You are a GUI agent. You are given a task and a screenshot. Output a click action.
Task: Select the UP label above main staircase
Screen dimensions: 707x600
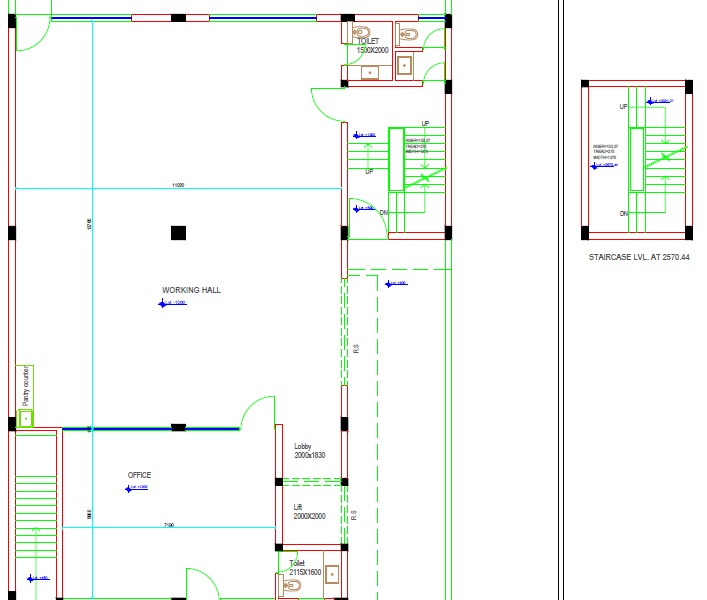pos(425,123)
